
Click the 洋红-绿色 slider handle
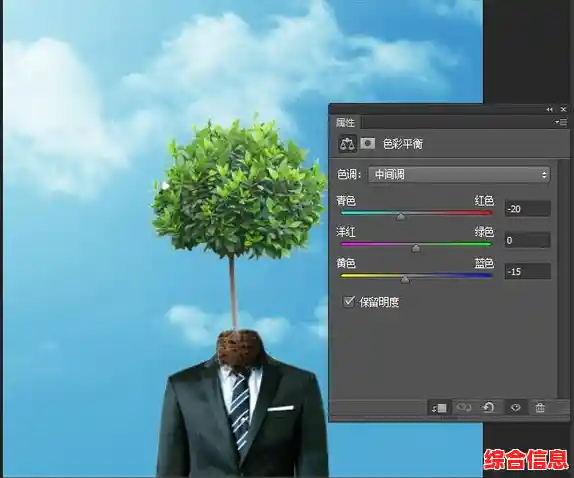click(x=416, y=249)
